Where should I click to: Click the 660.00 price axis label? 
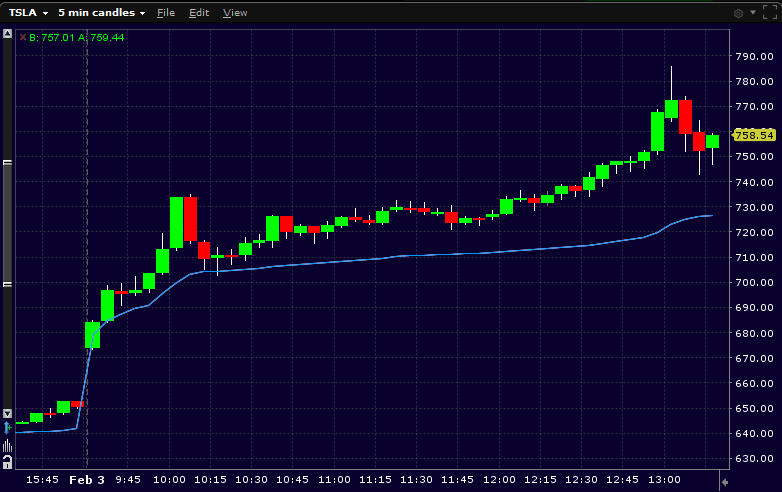tap(755, 383)
